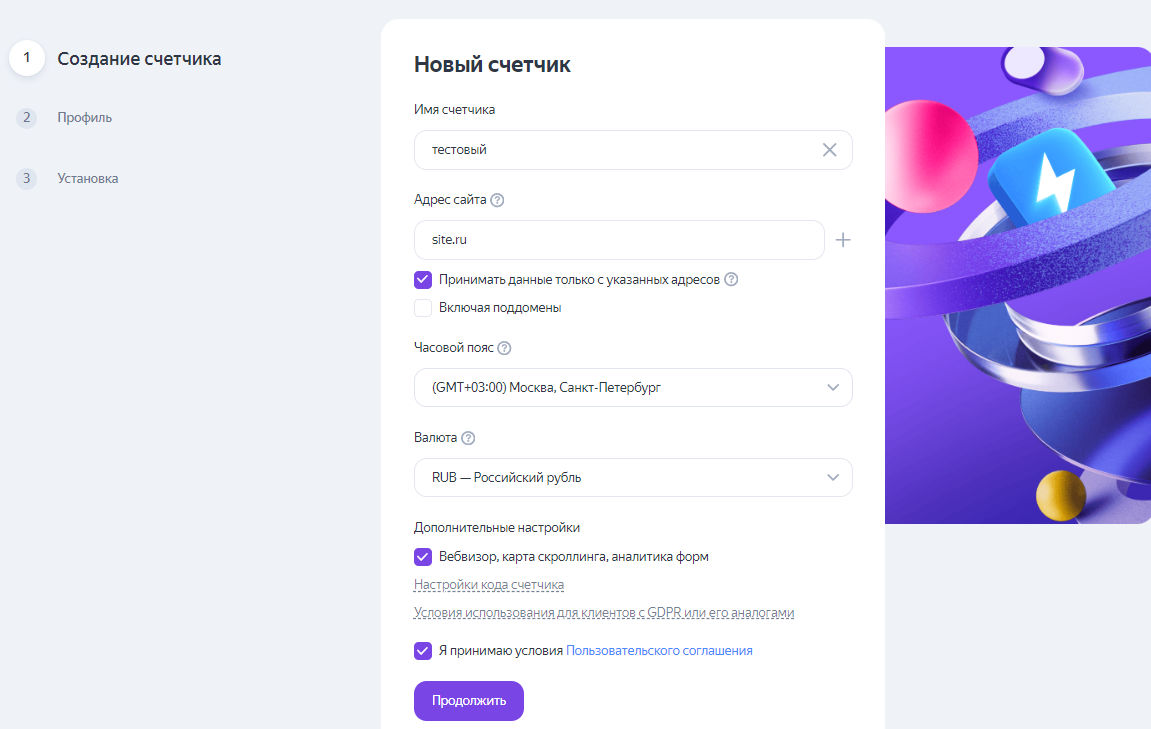Open the Пользовательского соглашения link

click(x=659, y=651)
